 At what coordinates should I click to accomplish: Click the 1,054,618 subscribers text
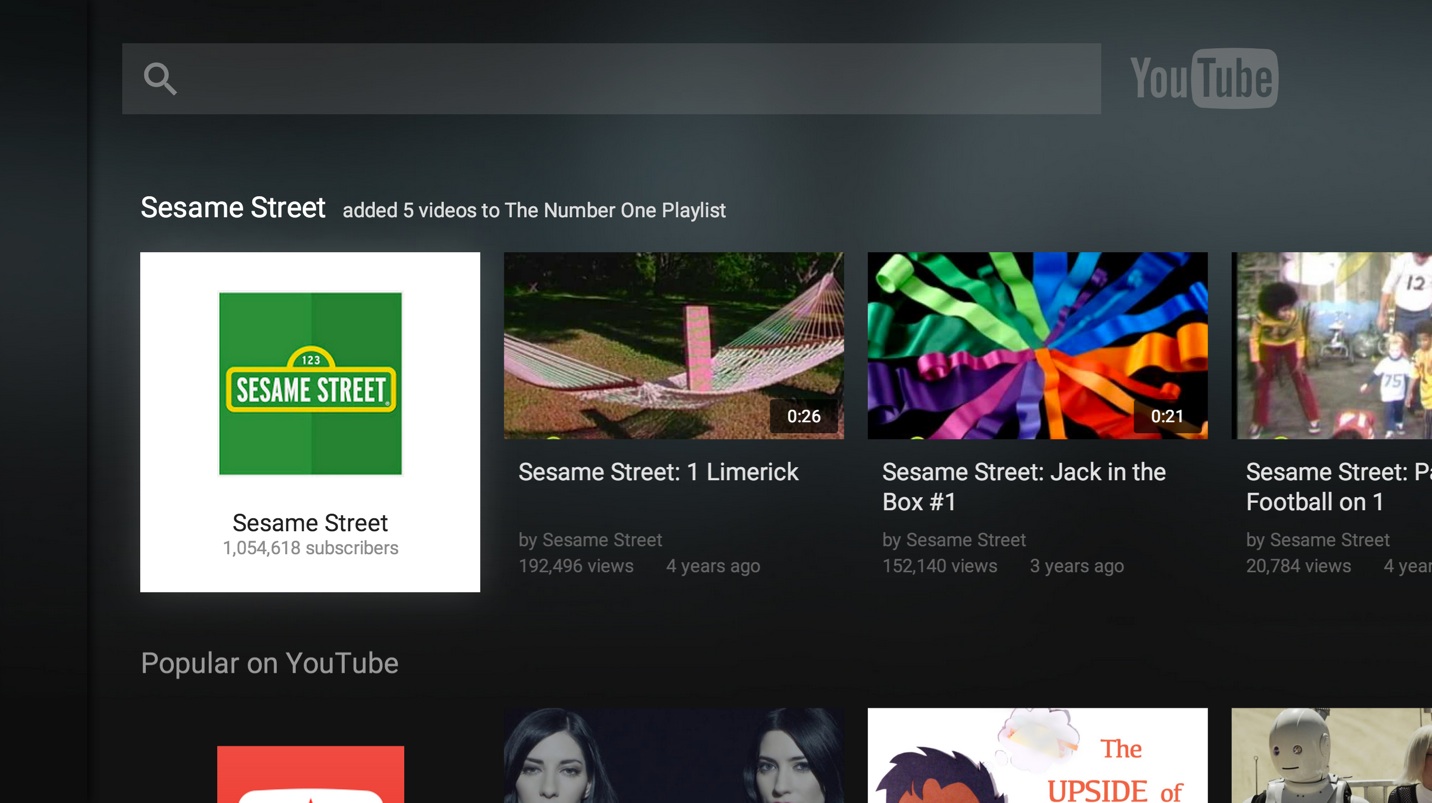[310, 547]
